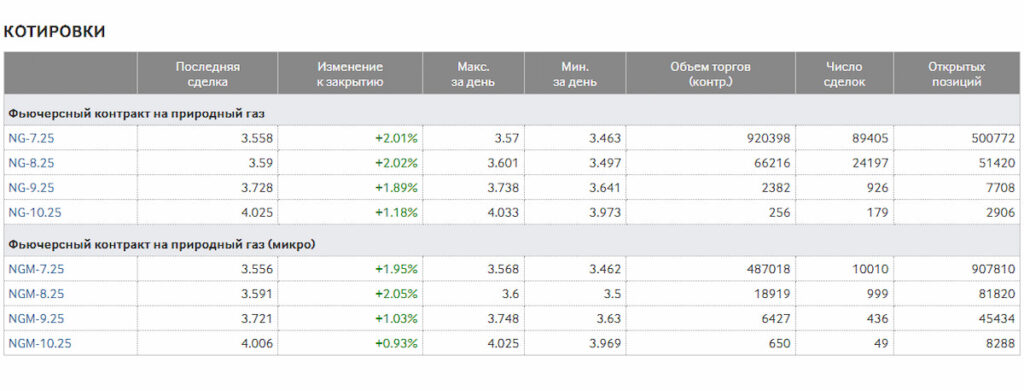Open the NGM-8.25 micro contract link
Screen dimensions: 1024x391
point(36,294)
